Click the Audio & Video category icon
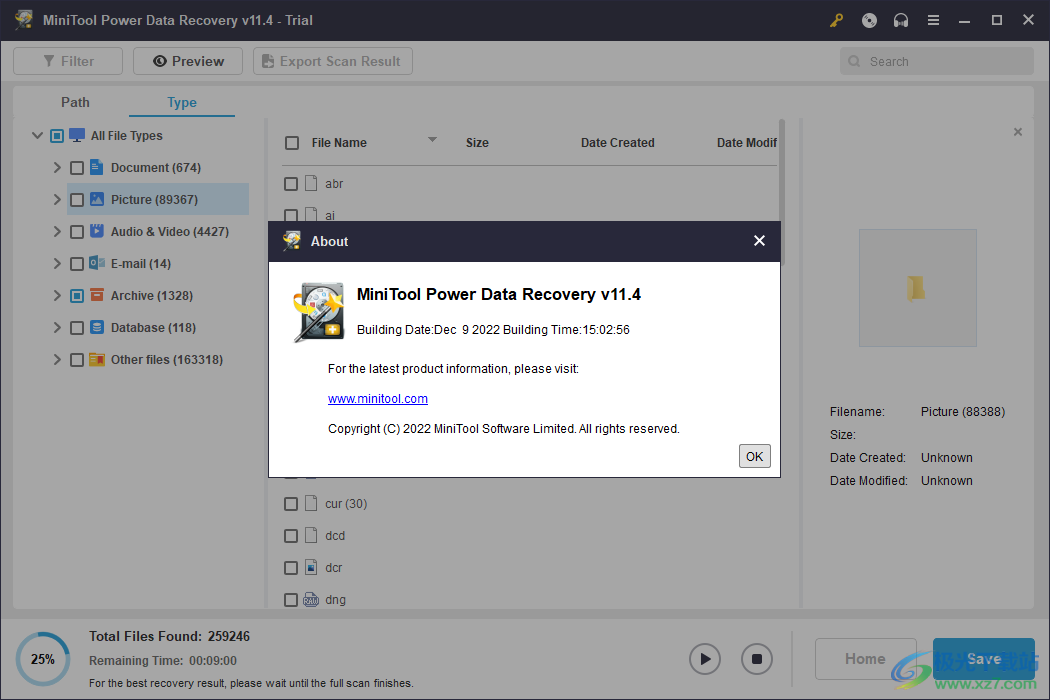This screenshot has width=1050, height=700. [x=96, y=231]
